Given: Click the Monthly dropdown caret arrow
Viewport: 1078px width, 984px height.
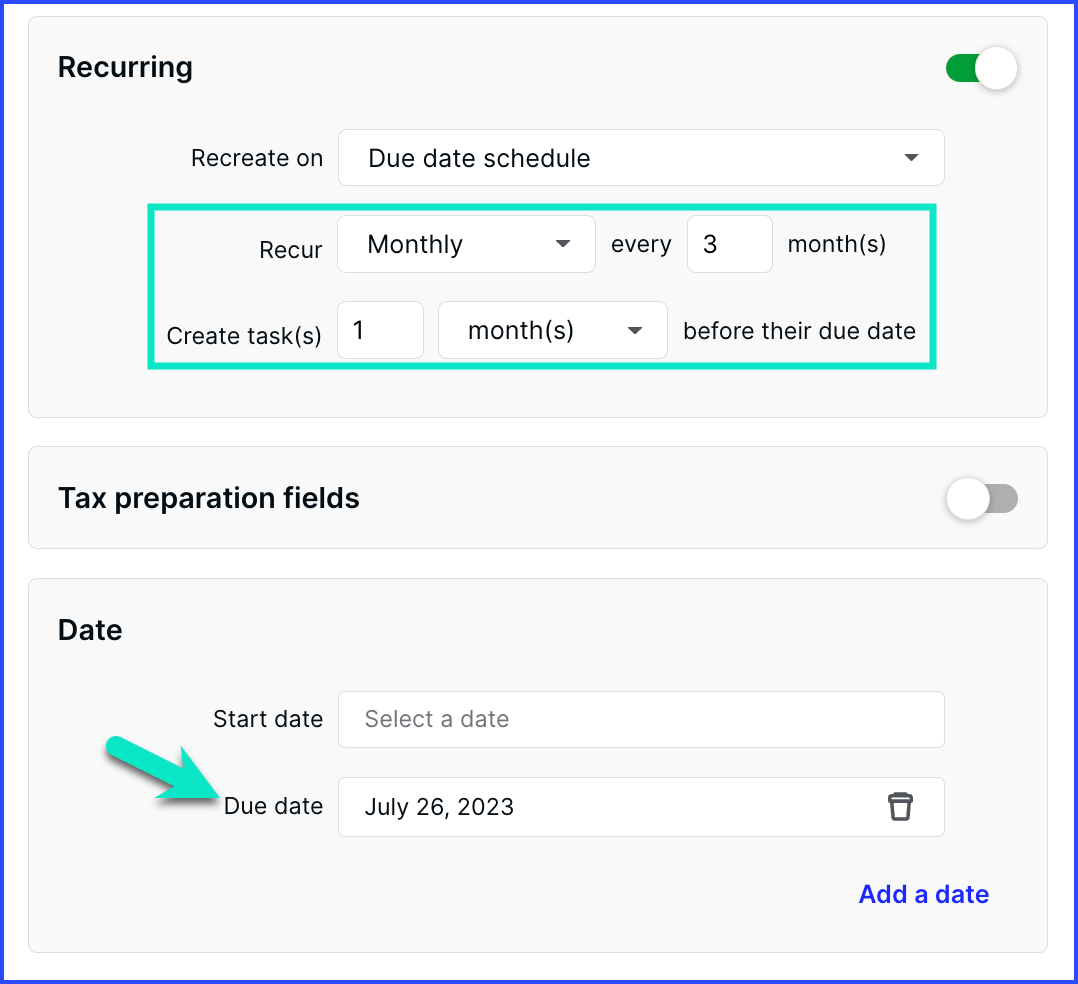Looking at the screenshot, I should coord(563,244).
